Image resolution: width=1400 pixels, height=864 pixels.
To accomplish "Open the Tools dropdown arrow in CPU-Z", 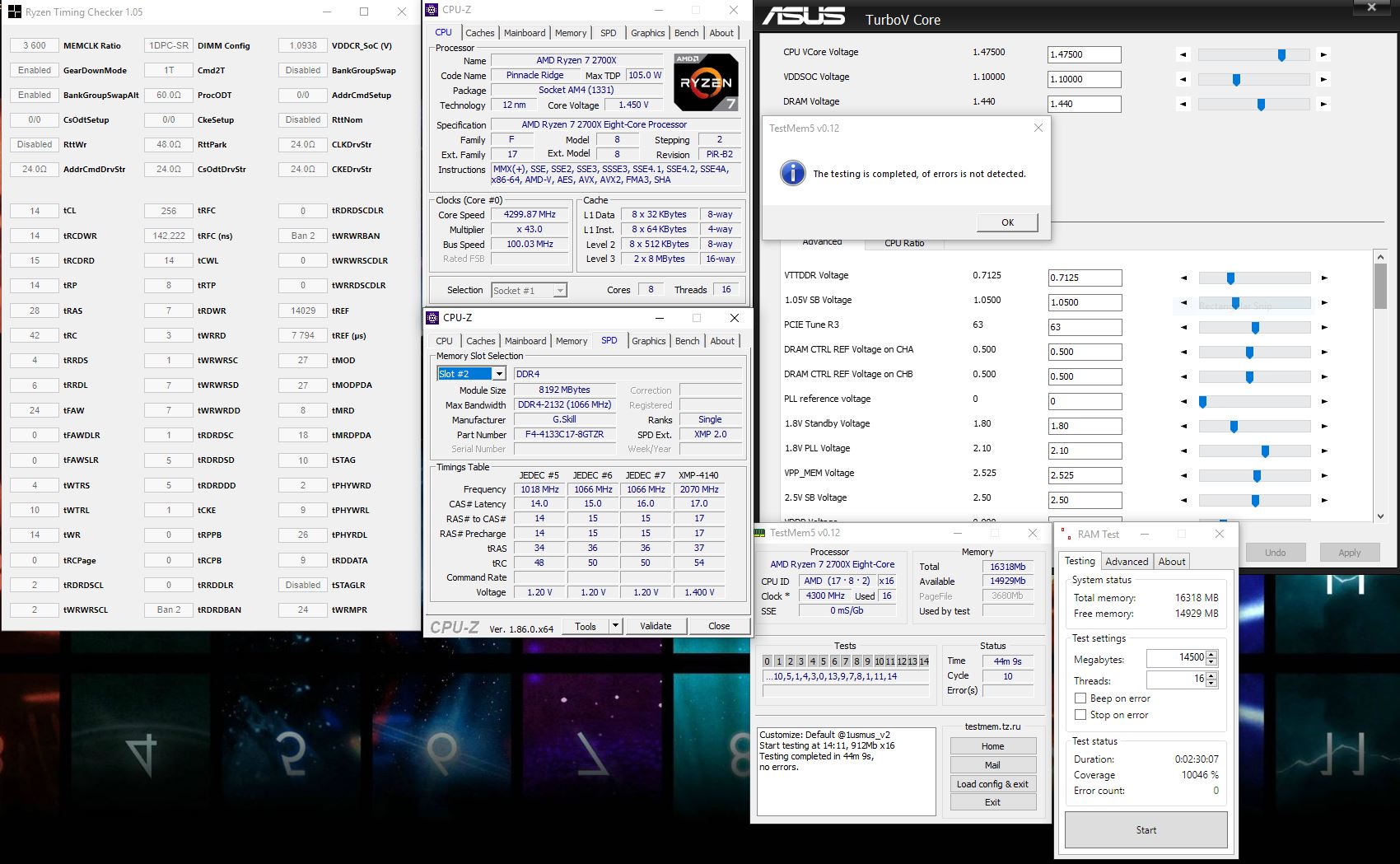I will [x=614, y=626].
